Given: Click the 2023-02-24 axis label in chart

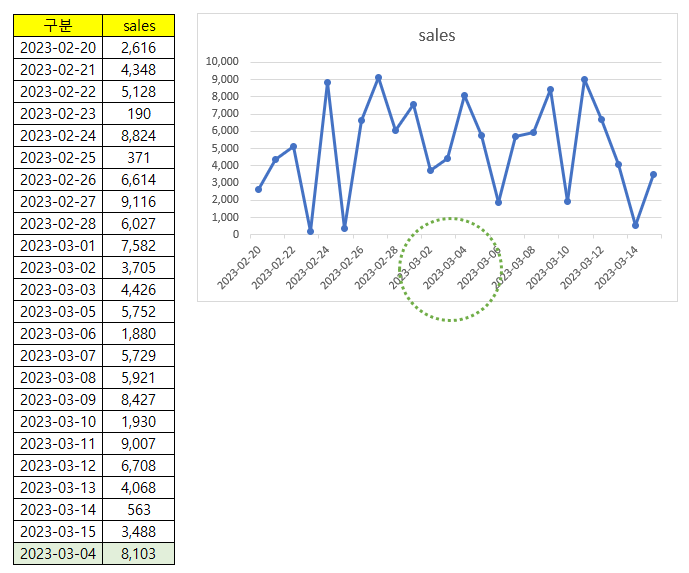Looking at the screenshot, I should (308, 268).
